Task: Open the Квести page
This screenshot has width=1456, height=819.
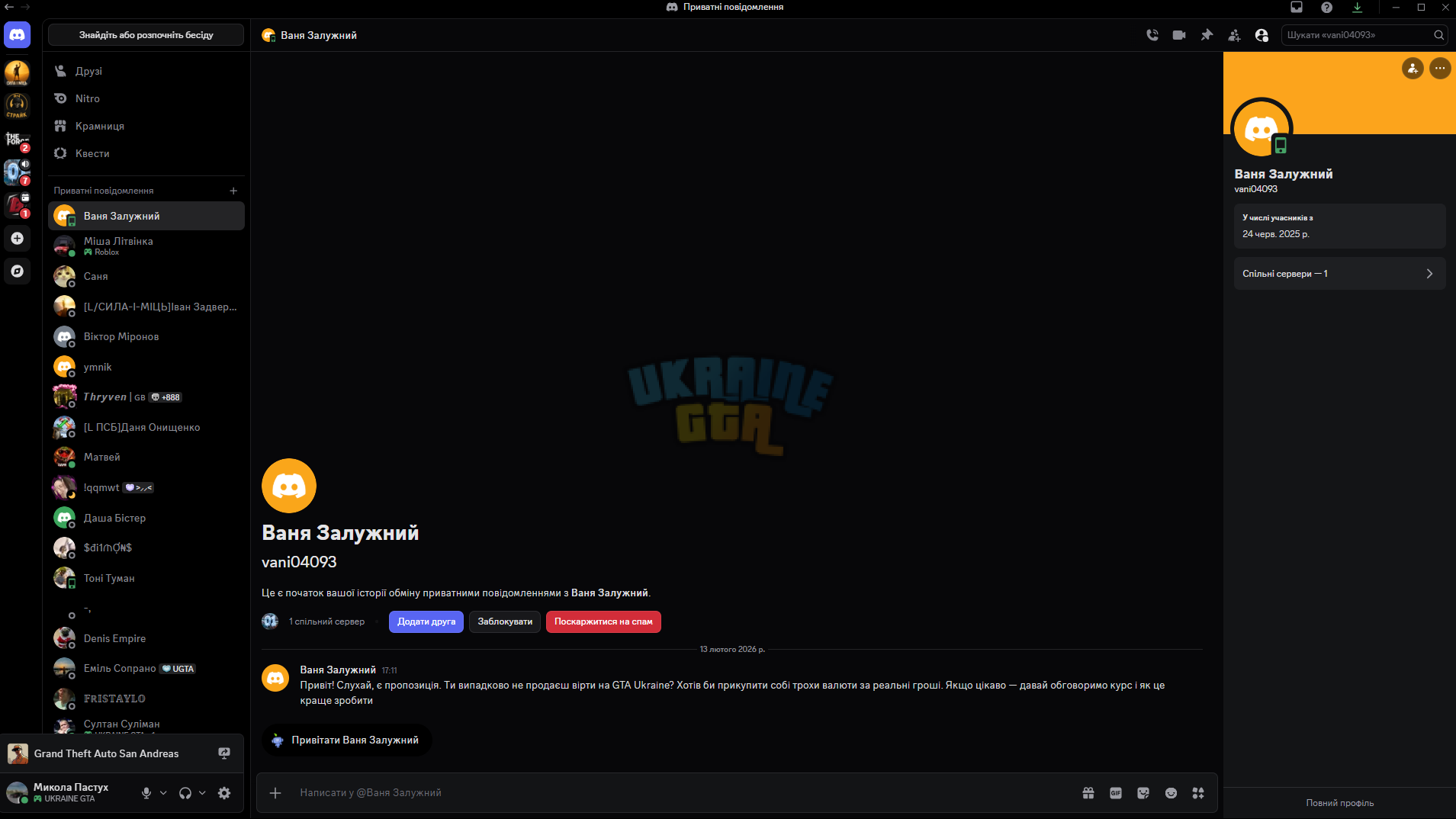Action: [x=146, y=153]
